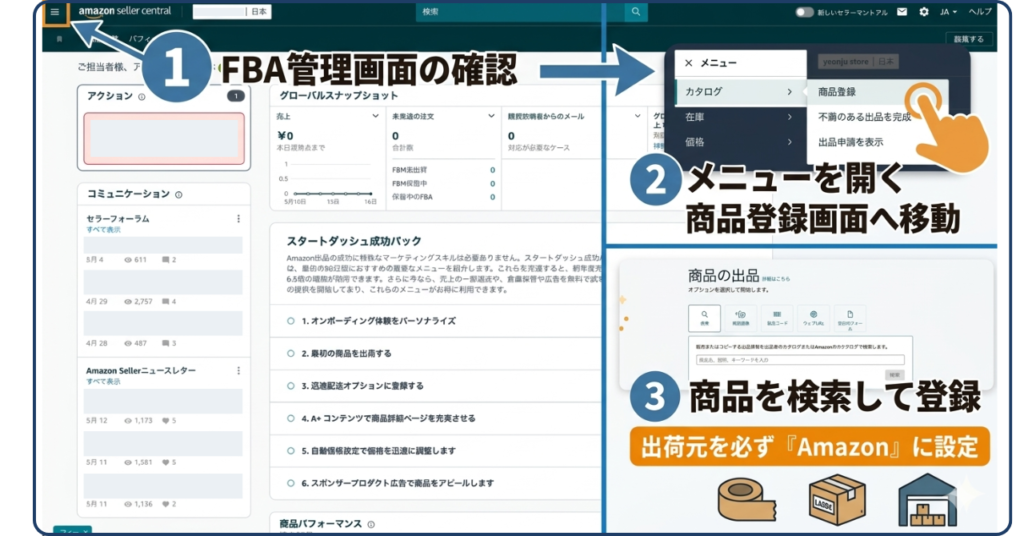Click the info icon next to アクション

click(x=142, y=97)
